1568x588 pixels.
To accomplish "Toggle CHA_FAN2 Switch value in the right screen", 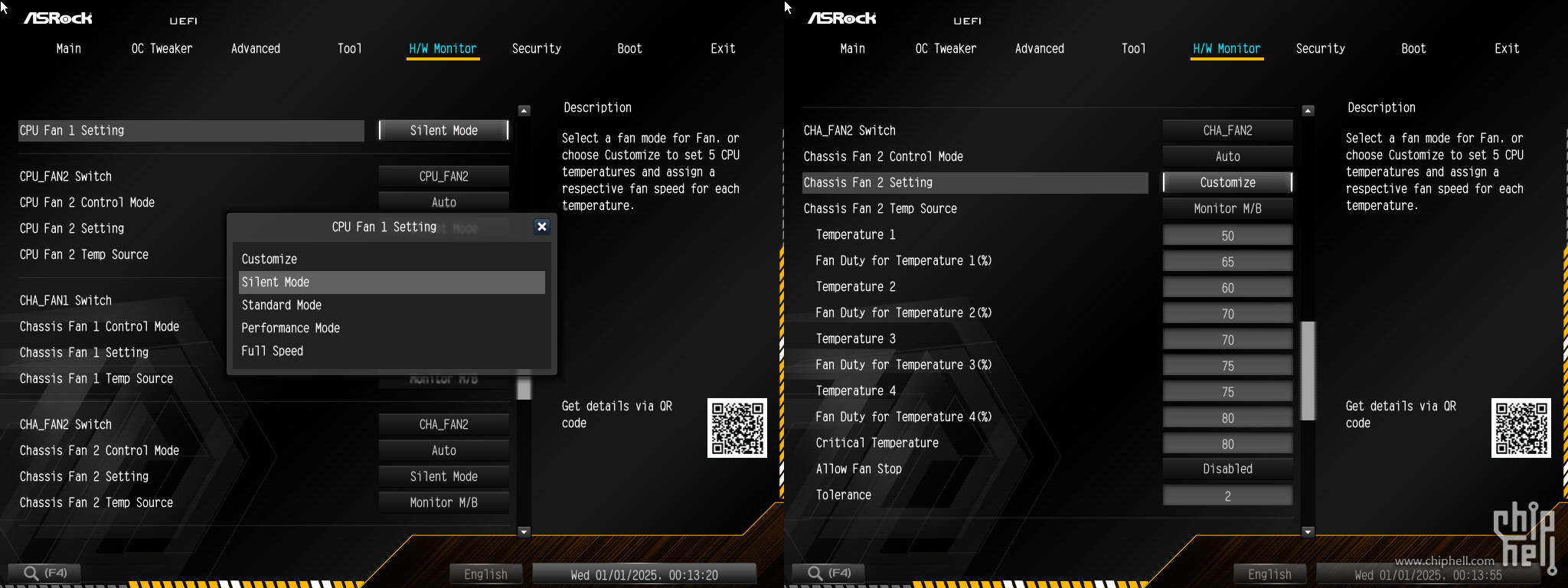I will pos(1227,131).
